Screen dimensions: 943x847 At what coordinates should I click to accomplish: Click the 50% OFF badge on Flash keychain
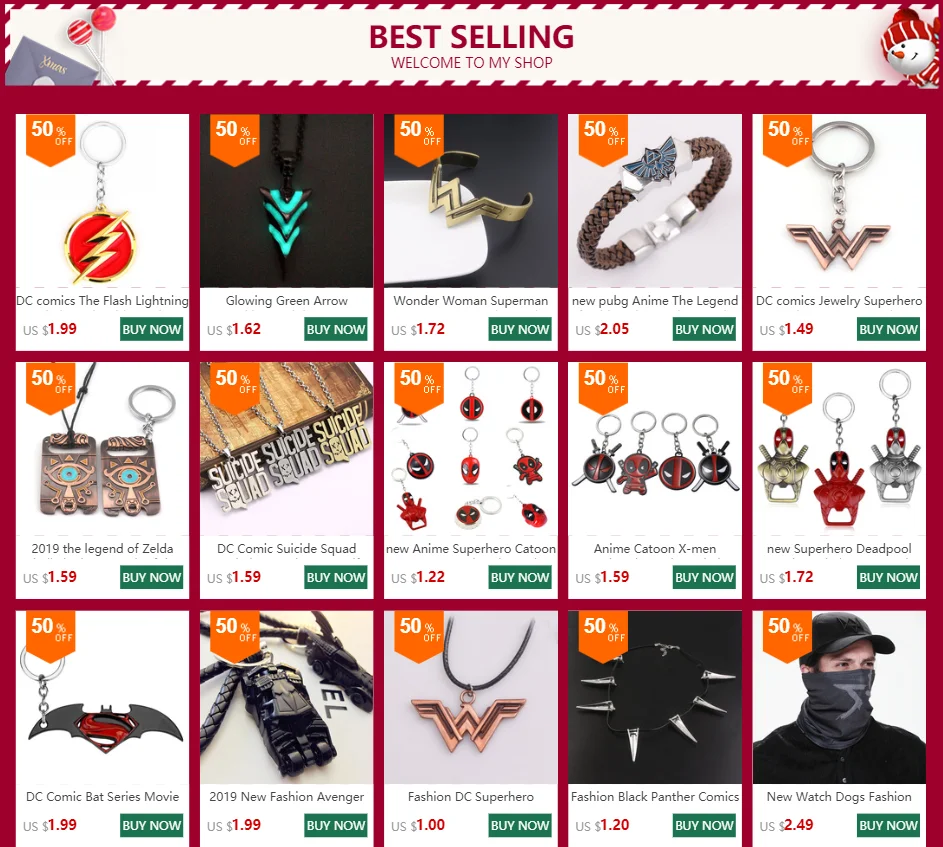[51, 139]
